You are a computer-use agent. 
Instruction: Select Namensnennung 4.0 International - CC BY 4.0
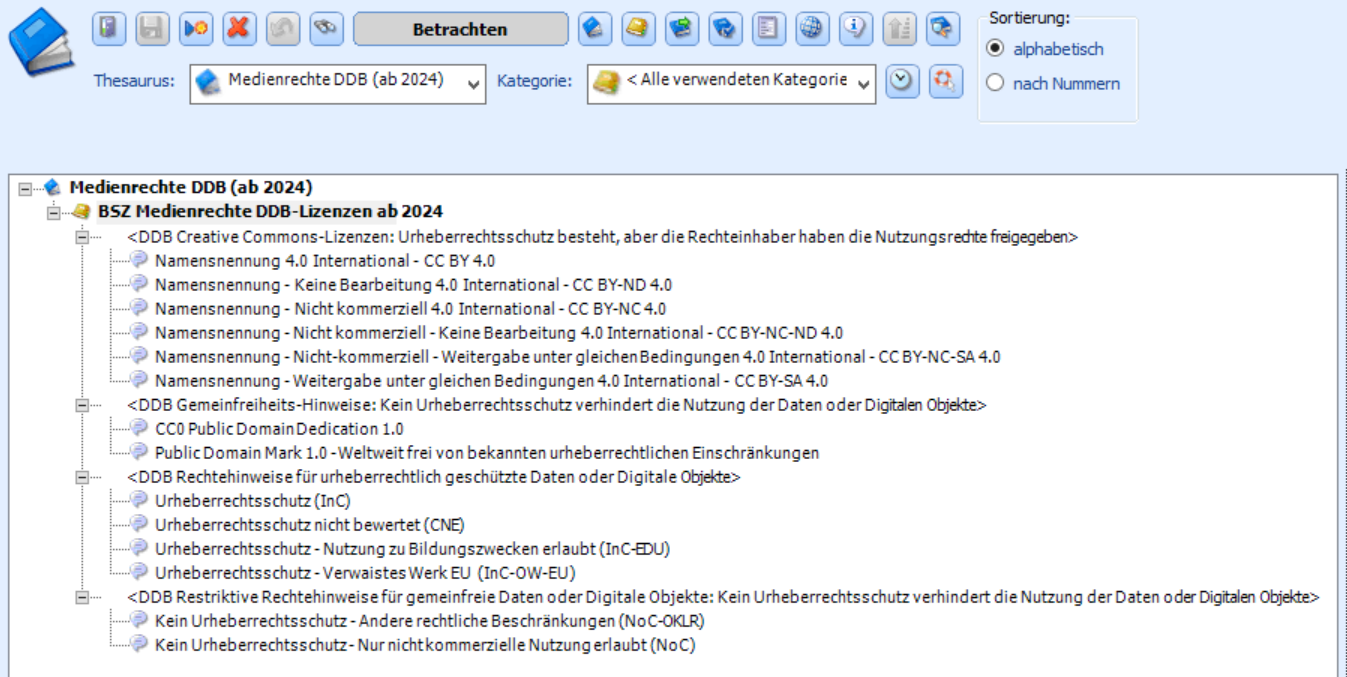pos(325,261)
